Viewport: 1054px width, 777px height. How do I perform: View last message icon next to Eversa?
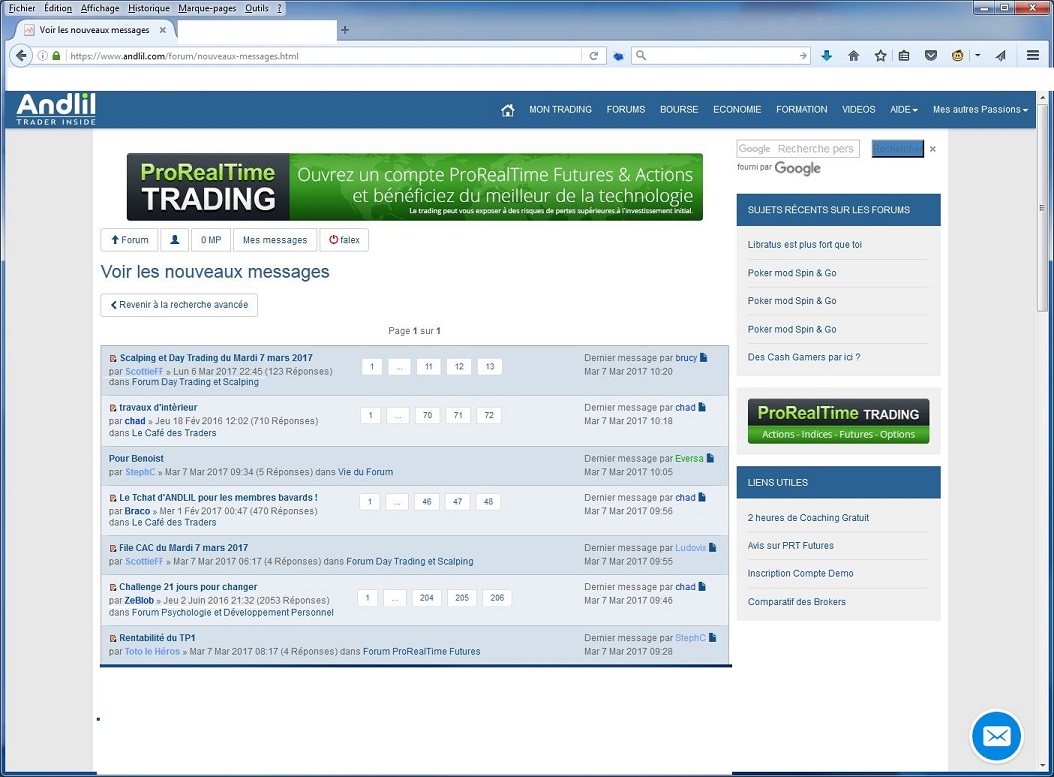[x=710, y=458]
